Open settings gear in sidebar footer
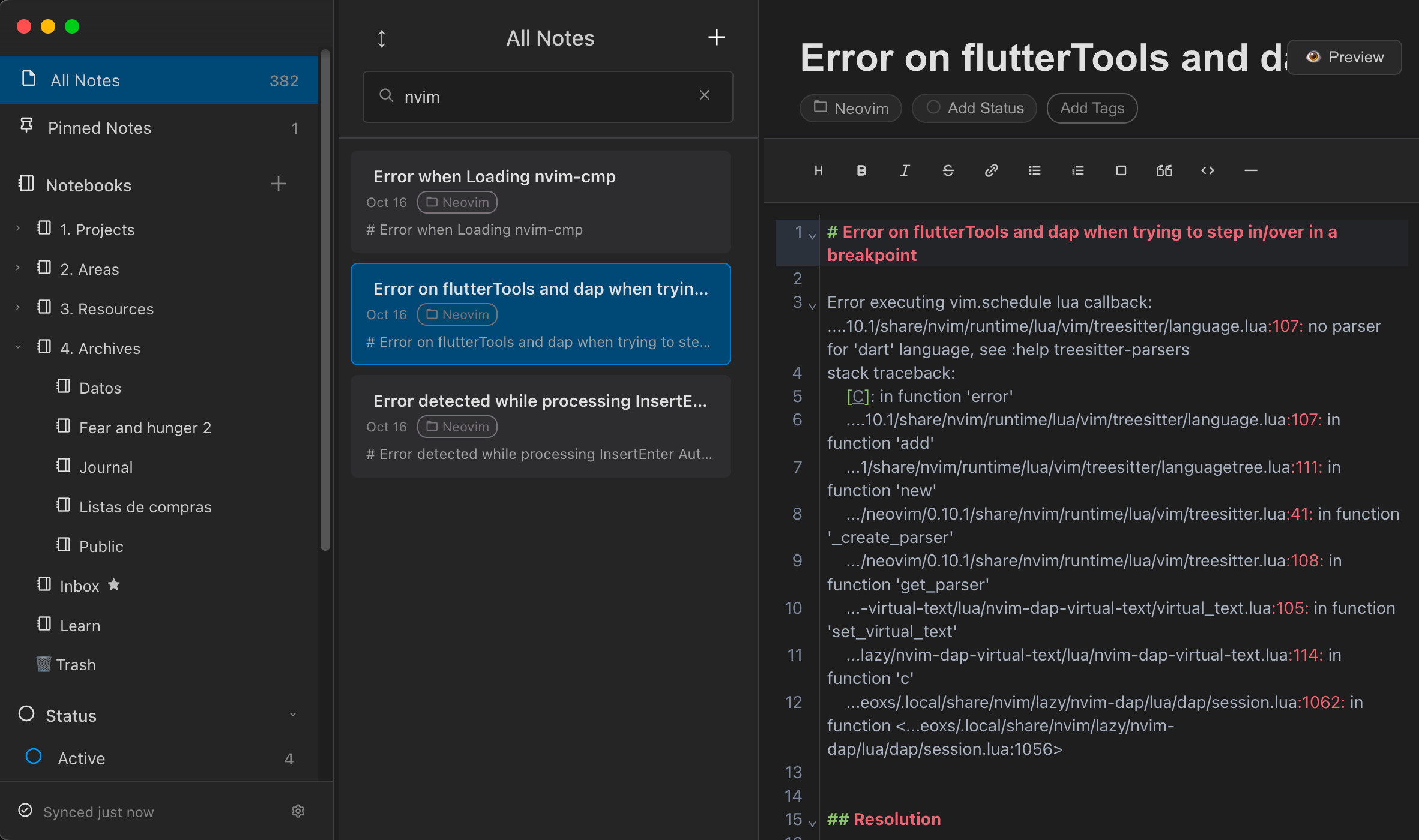The image size is (1419, 840). [x=298, y=811]
